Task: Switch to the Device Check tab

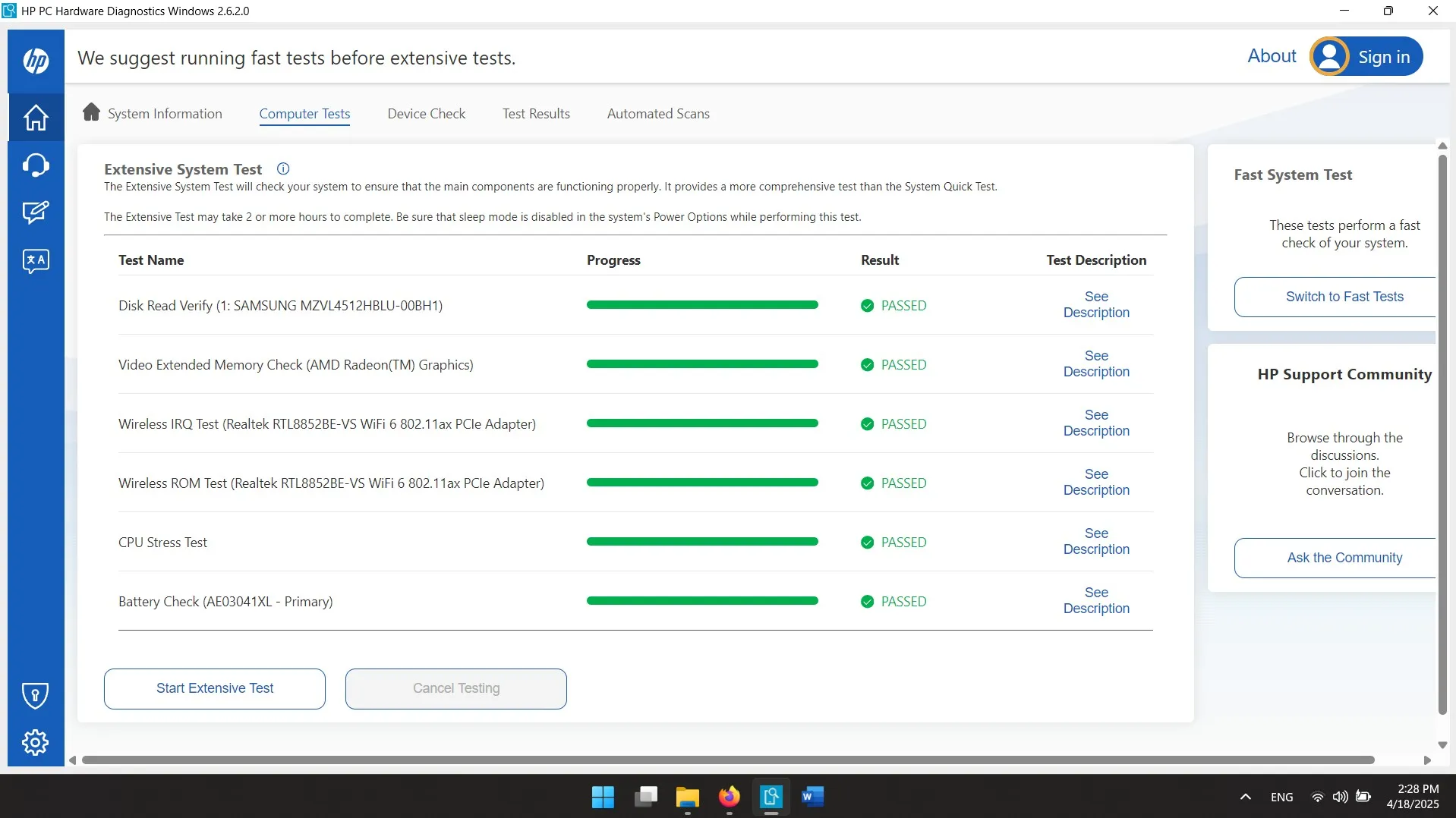Action: pos(426,114)
